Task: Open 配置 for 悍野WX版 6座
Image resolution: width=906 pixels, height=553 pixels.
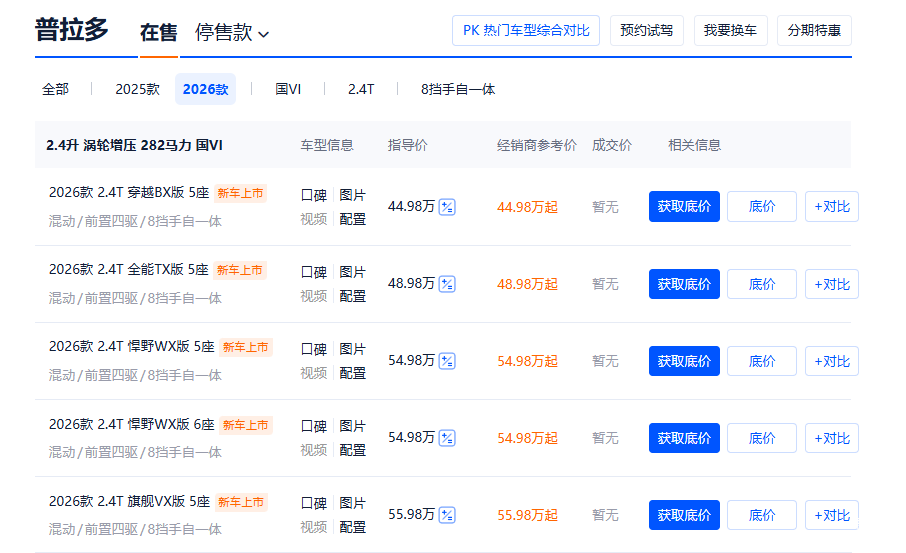Action: 352,450
